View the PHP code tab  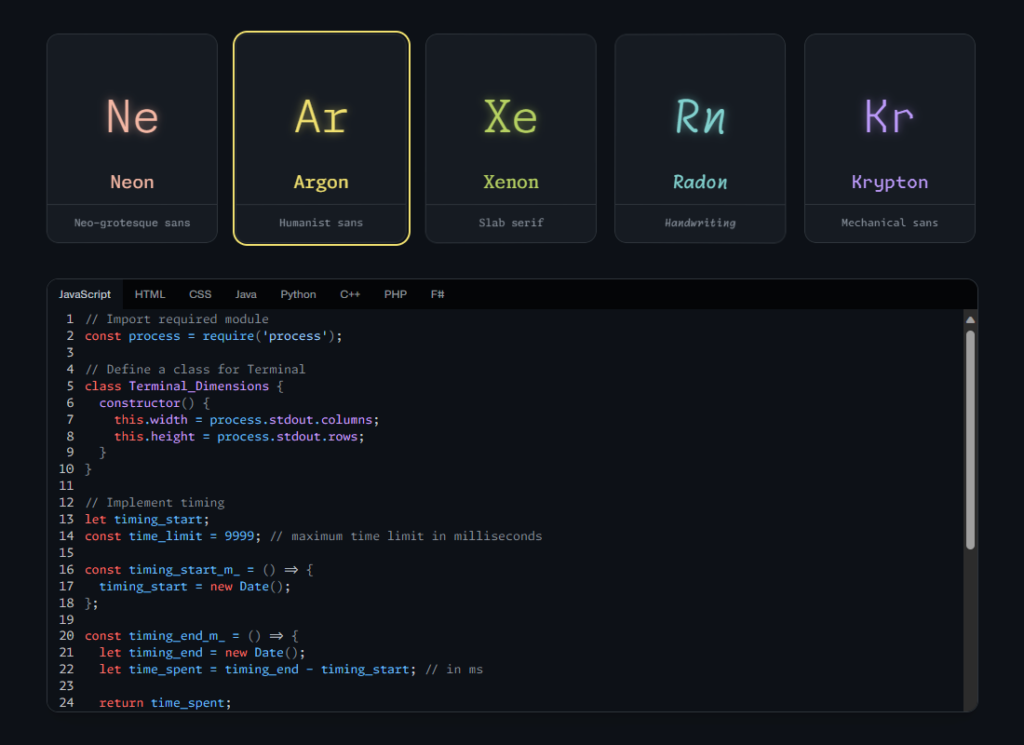pyautogui.click(x=395, y=294)
